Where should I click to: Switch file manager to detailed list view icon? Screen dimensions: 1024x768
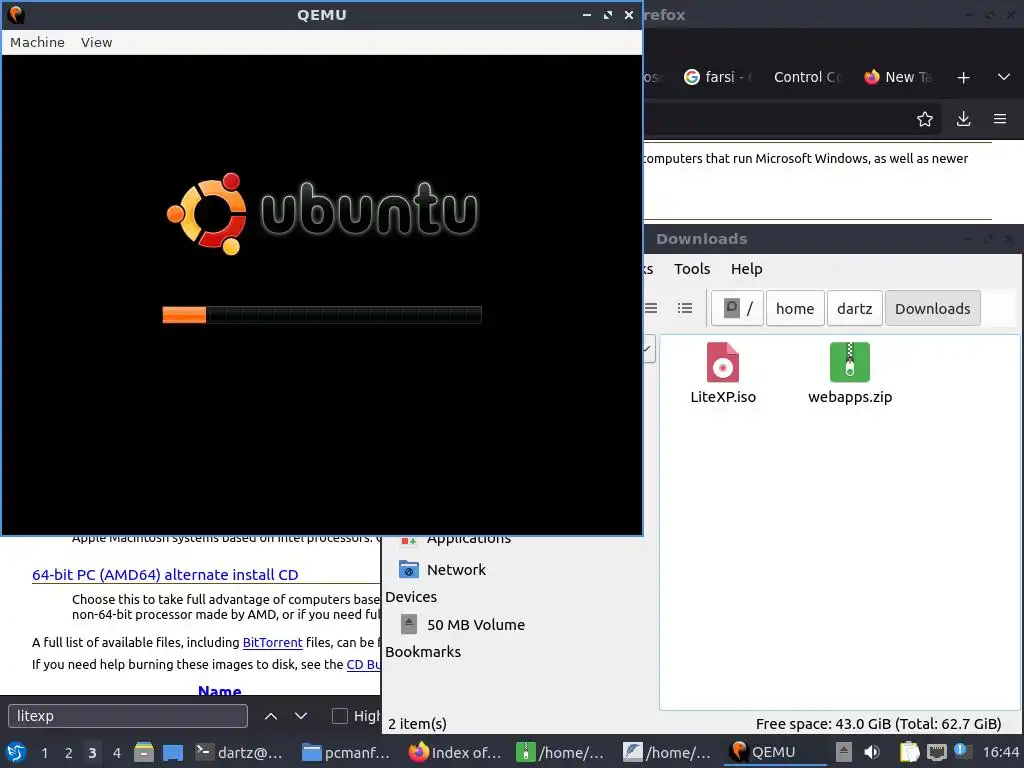point(685,308)
